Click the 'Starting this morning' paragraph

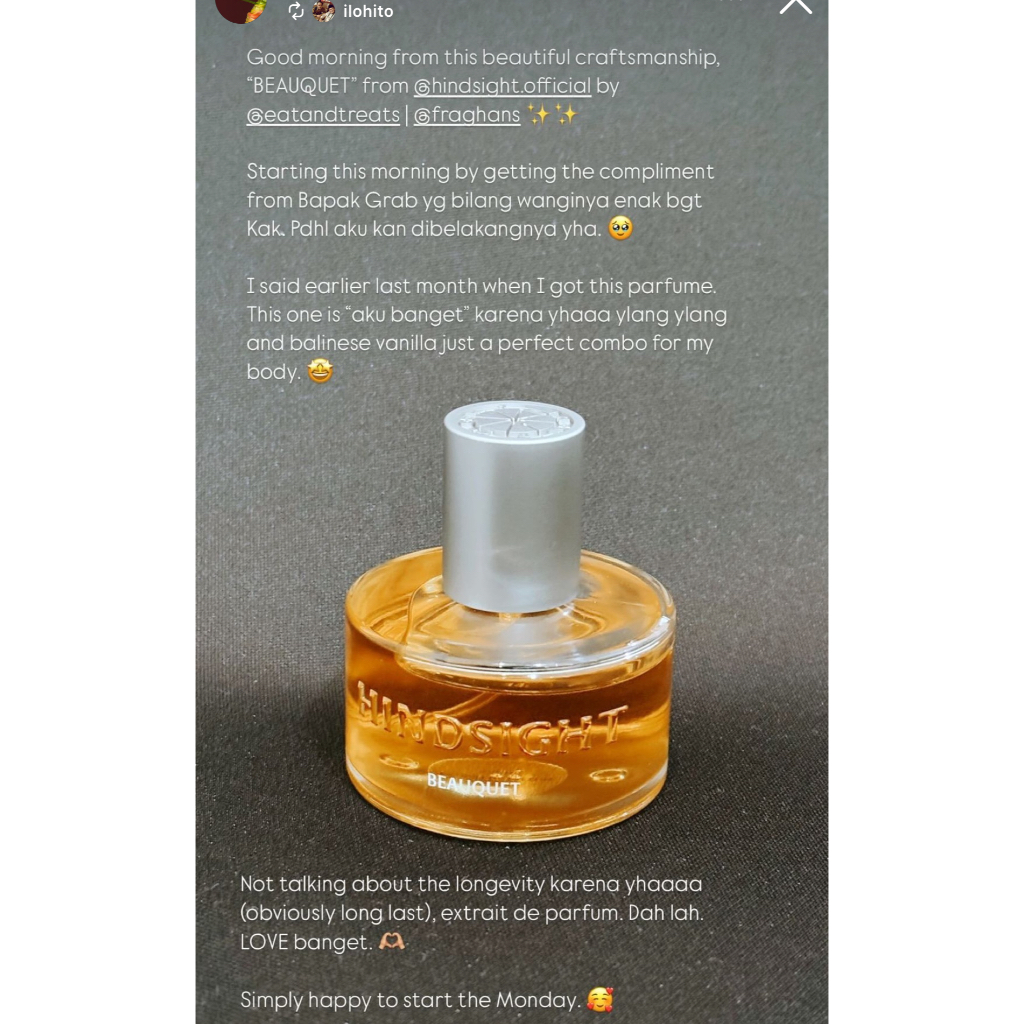[x=480, y=200]
